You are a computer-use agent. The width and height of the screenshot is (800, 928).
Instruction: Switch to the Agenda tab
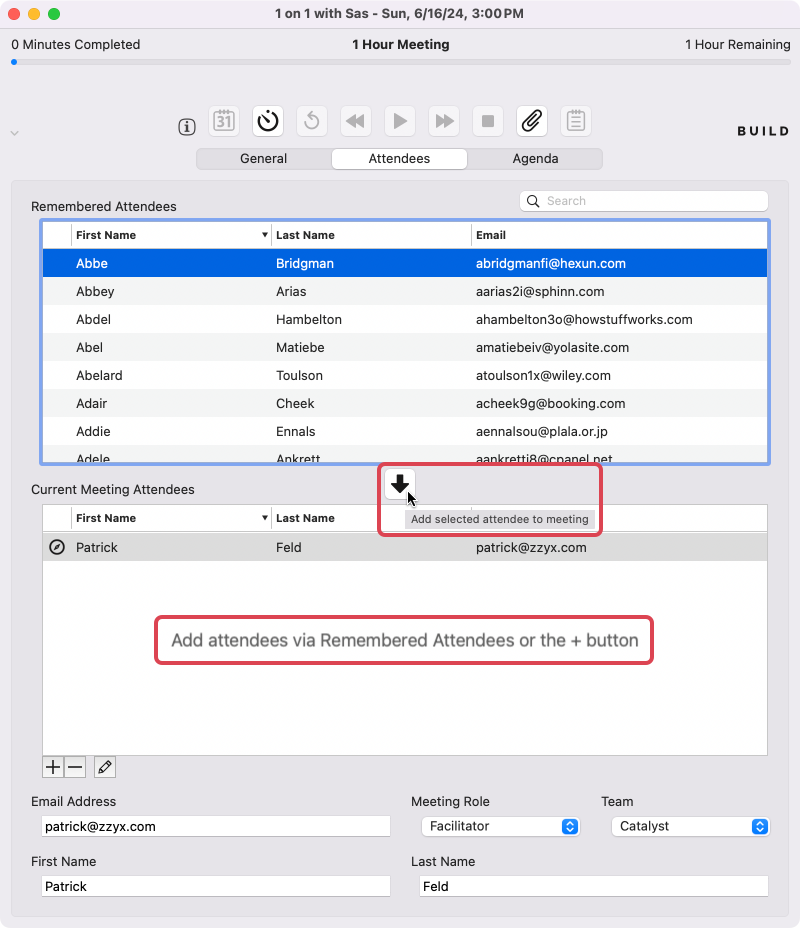point(535,159)
